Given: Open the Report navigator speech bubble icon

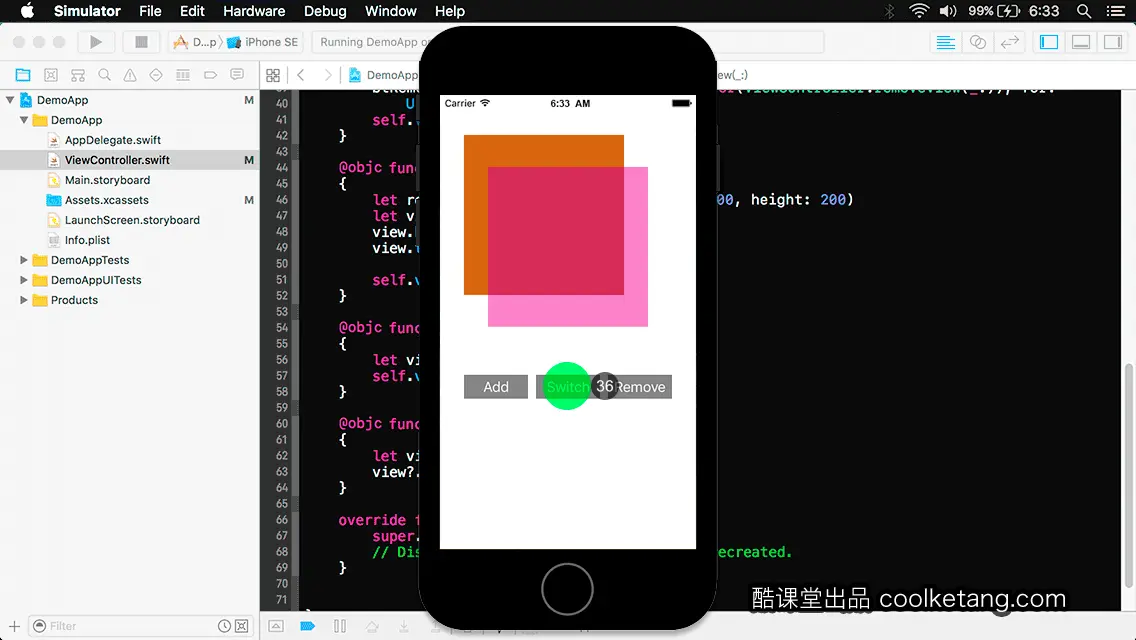Looking at the screenshot, I should click(x=237, y=75).
